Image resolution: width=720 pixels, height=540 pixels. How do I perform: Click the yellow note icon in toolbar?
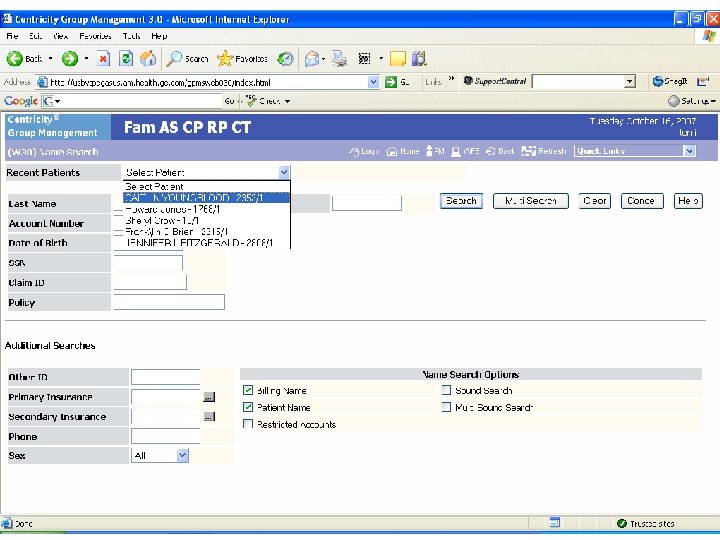tap(398, 59)
